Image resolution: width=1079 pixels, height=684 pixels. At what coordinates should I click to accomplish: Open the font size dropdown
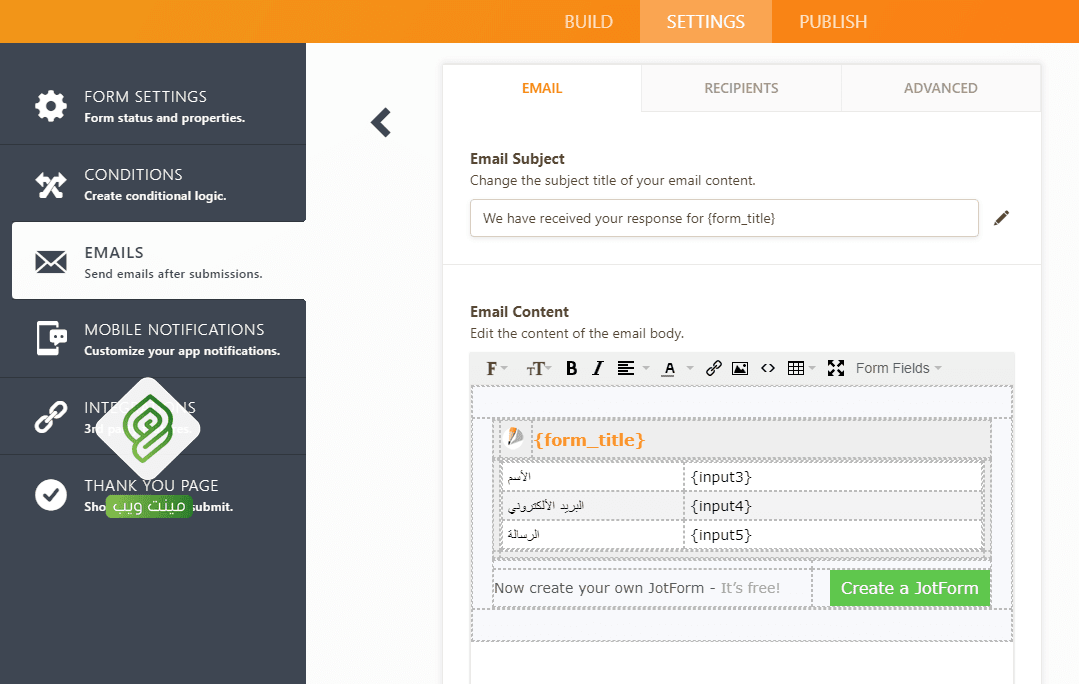539,368
